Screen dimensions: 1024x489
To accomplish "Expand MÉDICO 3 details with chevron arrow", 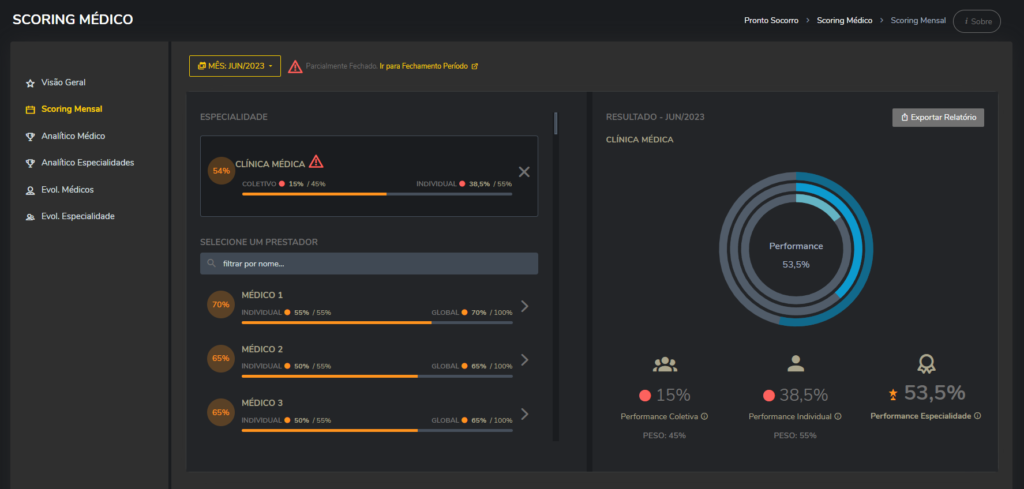I will tap(525, 414).
